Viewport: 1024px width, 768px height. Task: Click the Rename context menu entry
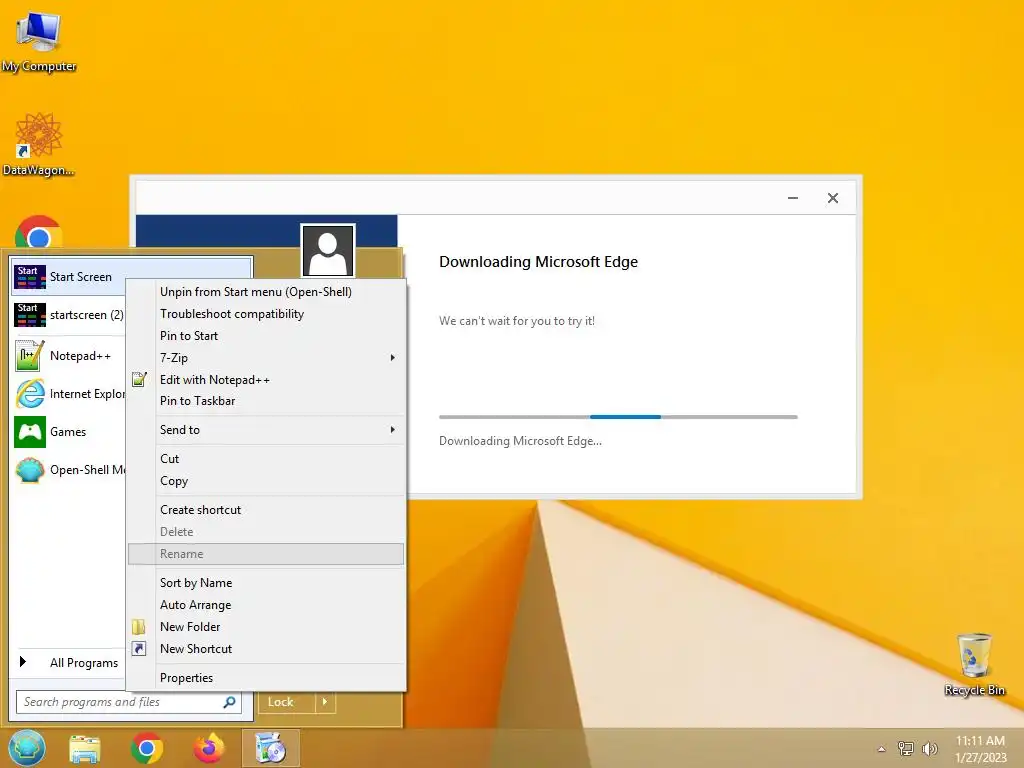266,554
